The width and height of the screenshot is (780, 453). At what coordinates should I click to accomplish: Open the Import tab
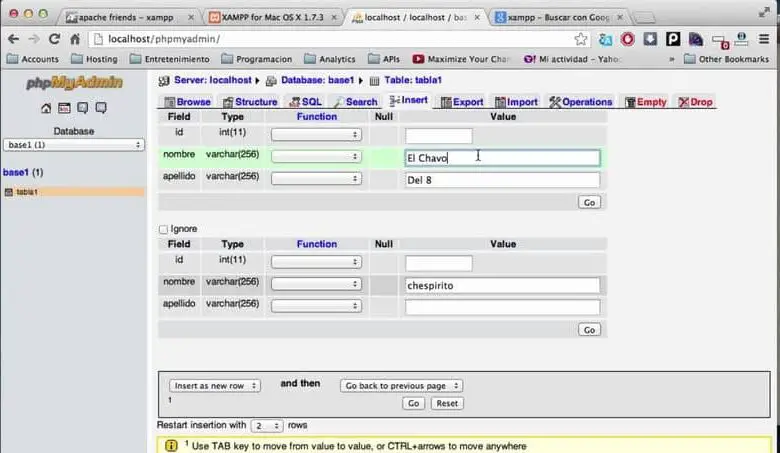click(516, 102)
